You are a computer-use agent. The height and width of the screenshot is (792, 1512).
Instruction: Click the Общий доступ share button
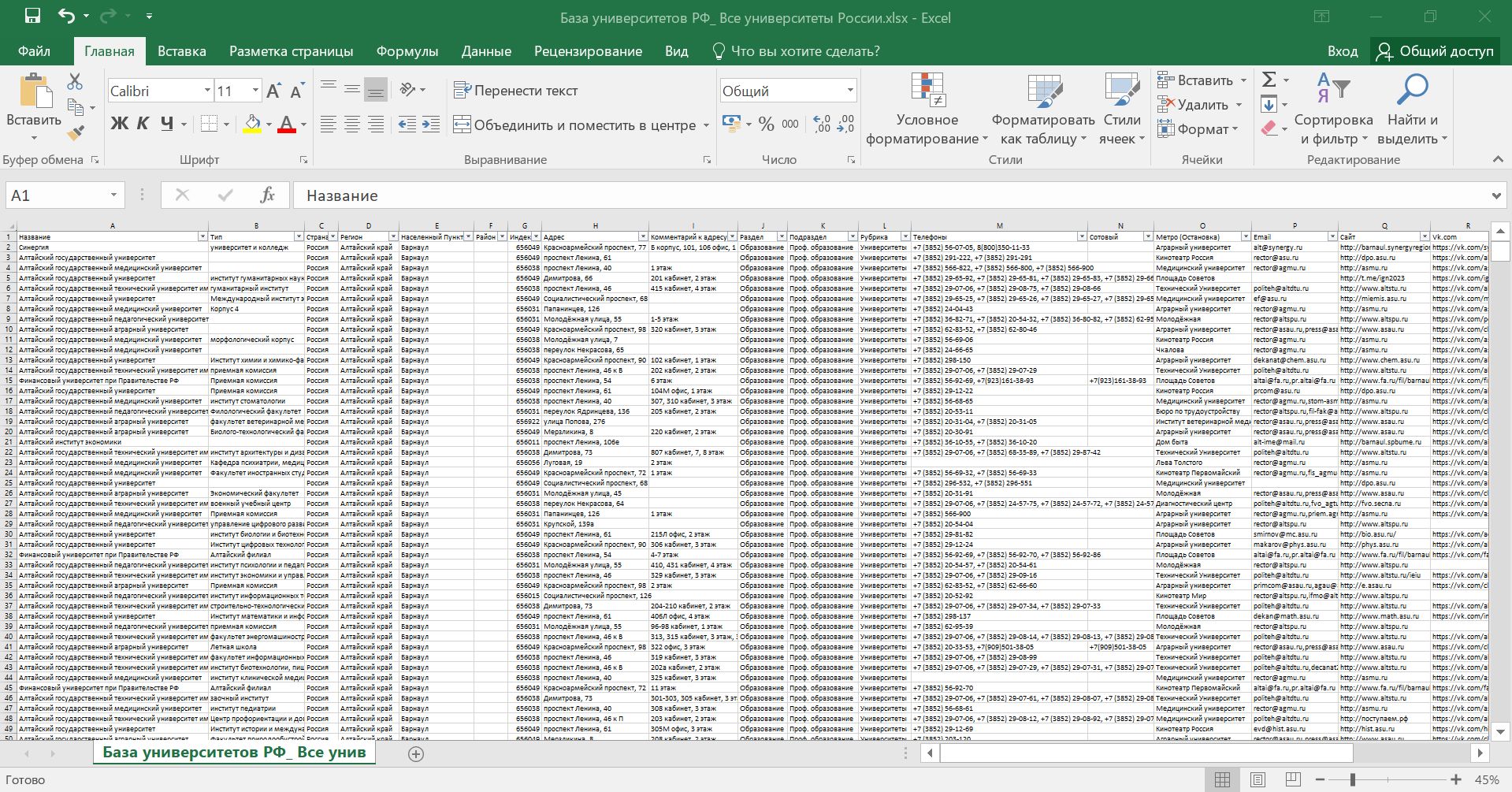tap(1435, 51)
